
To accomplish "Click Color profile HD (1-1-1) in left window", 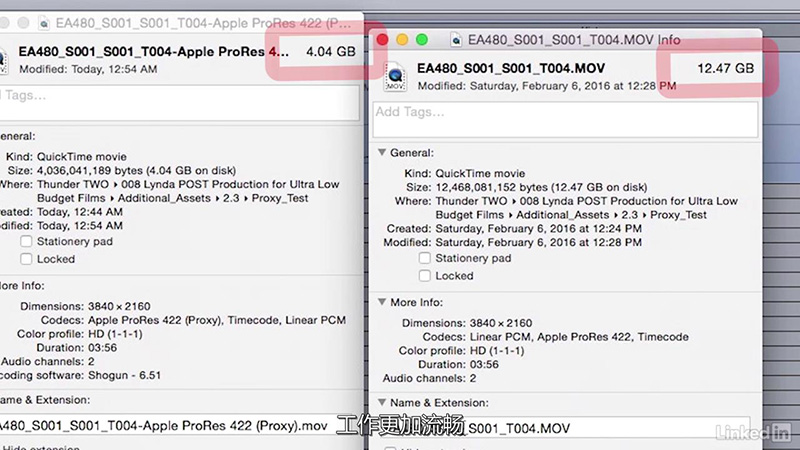I will [115, 334].
